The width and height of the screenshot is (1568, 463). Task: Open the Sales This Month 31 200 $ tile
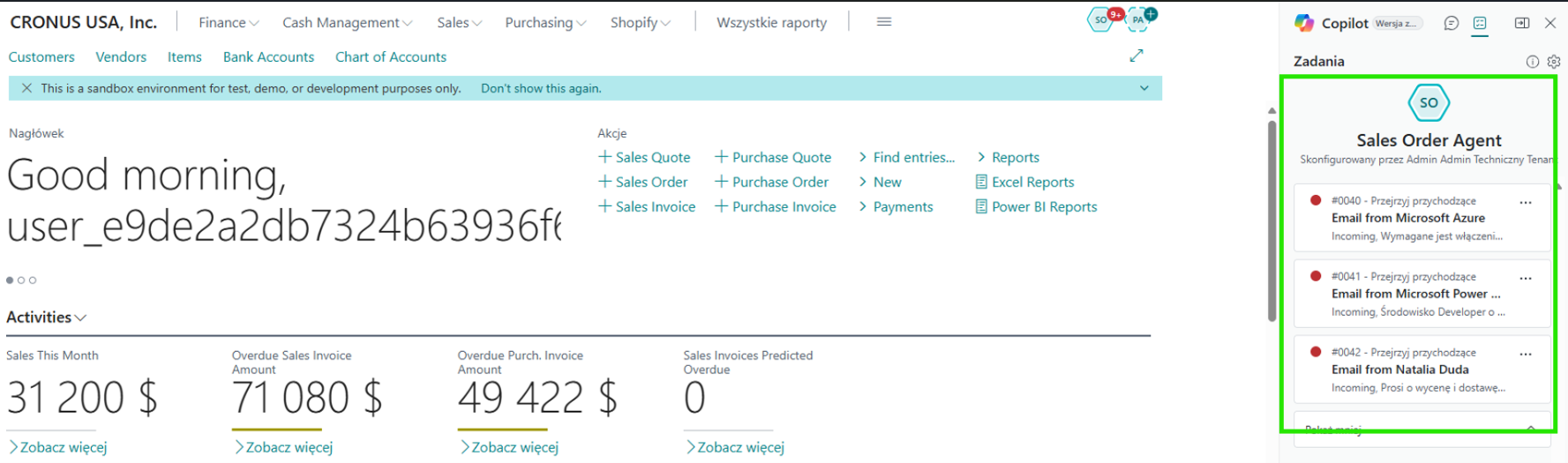(82, 397)
